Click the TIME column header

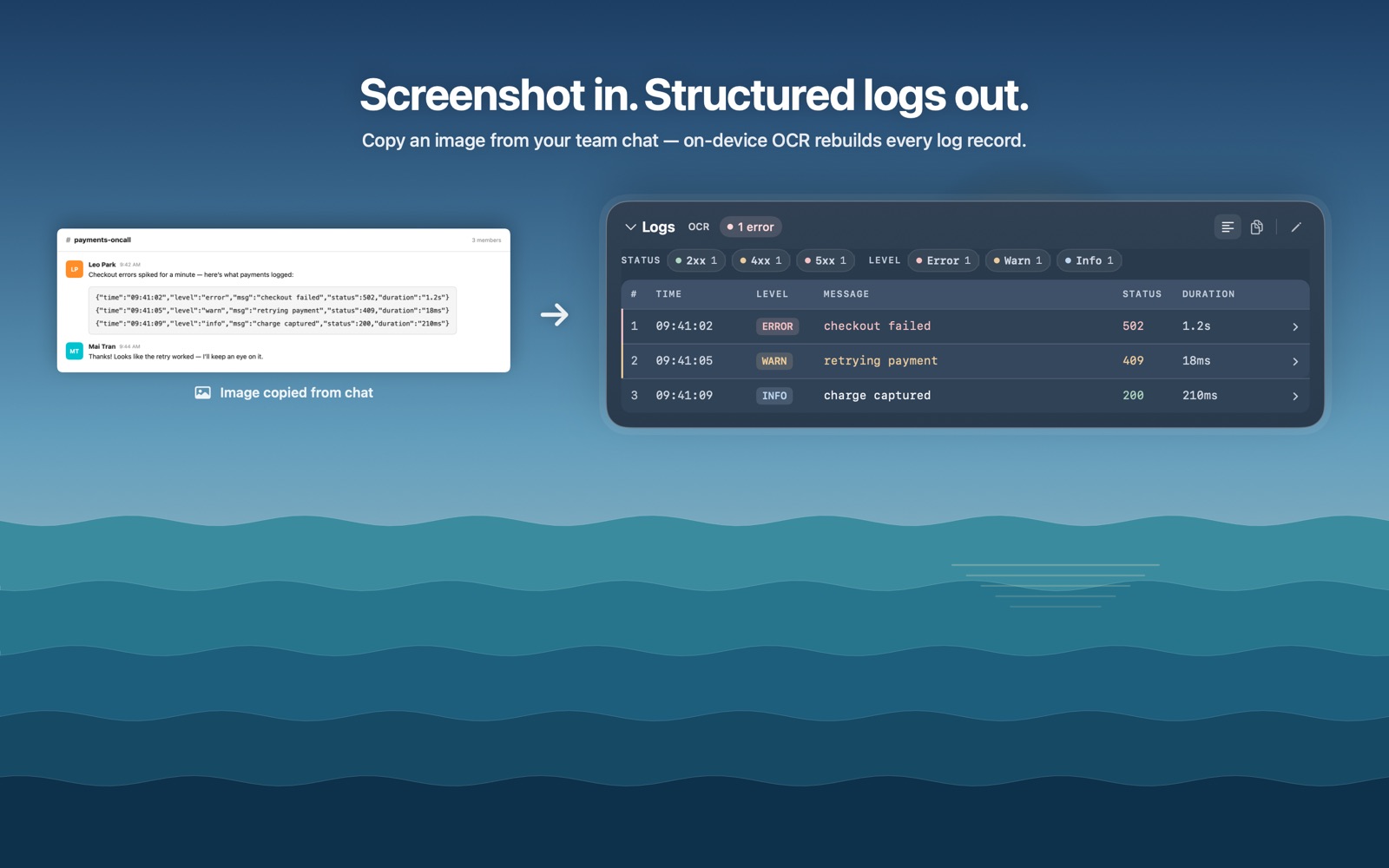tap(668, 294)
